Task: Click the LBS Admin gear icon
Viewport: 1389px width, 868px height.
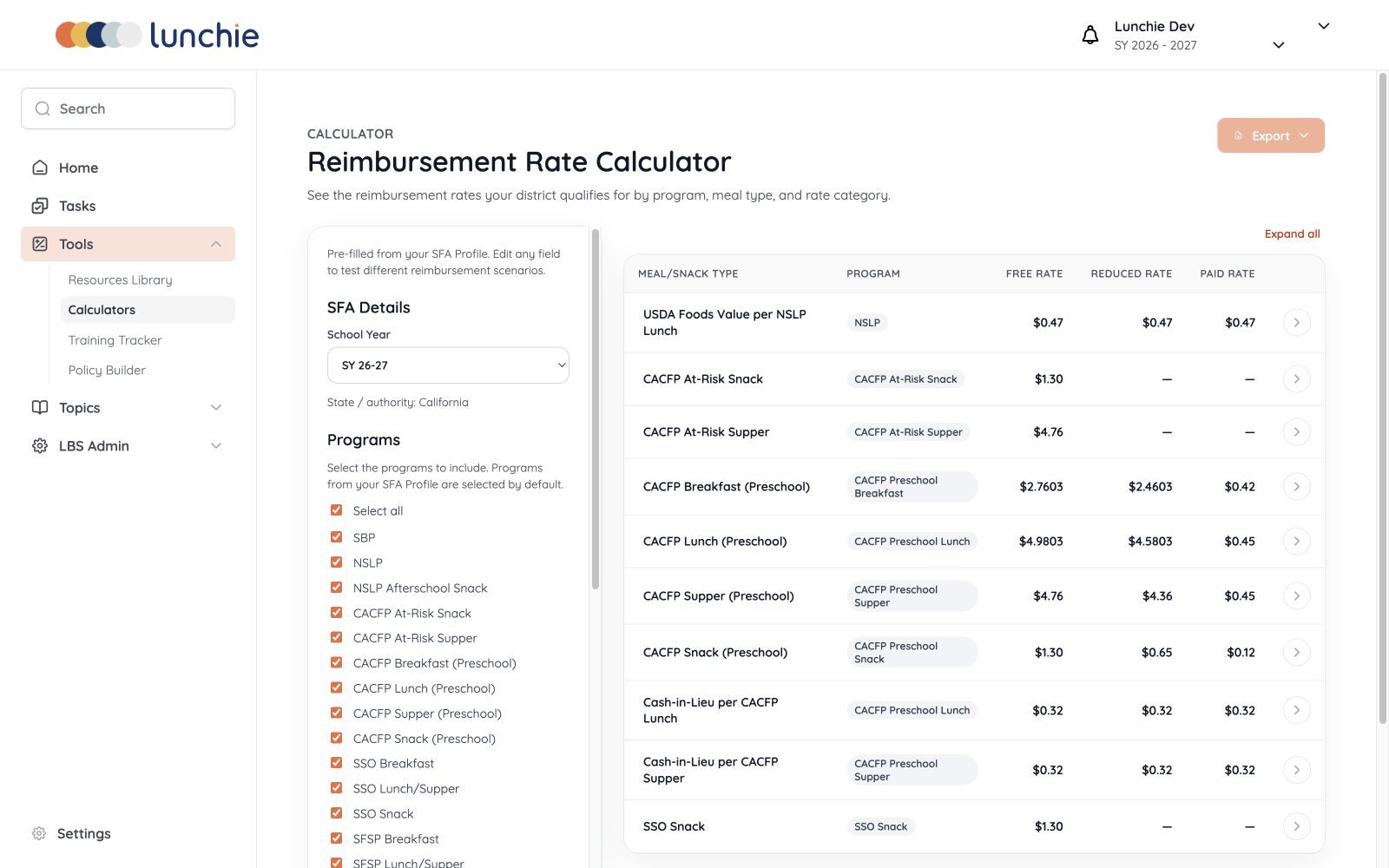Action: tap(40, 445)
